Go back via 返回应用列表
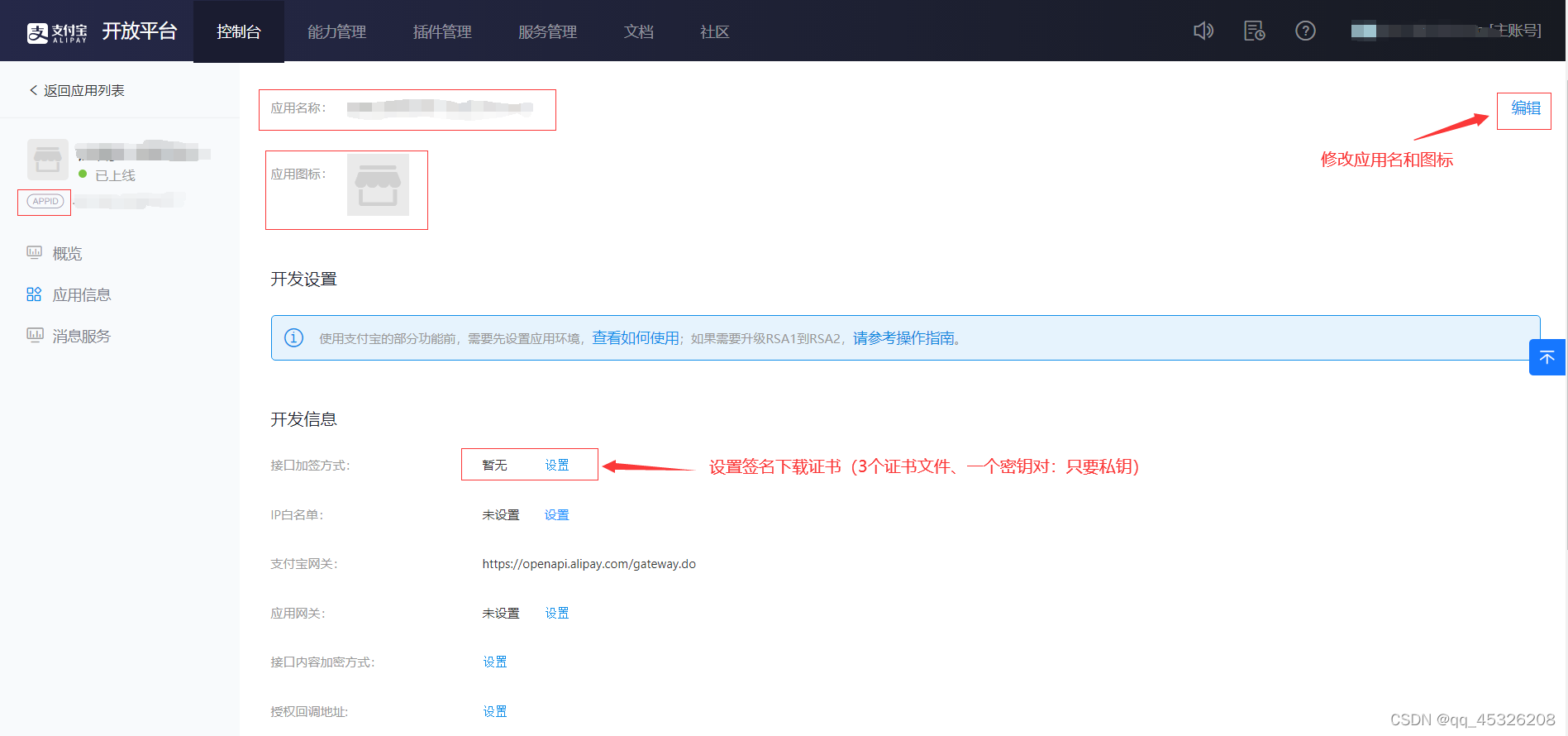1568x736 pixels. pyautogui.click(x=77, y=90)
